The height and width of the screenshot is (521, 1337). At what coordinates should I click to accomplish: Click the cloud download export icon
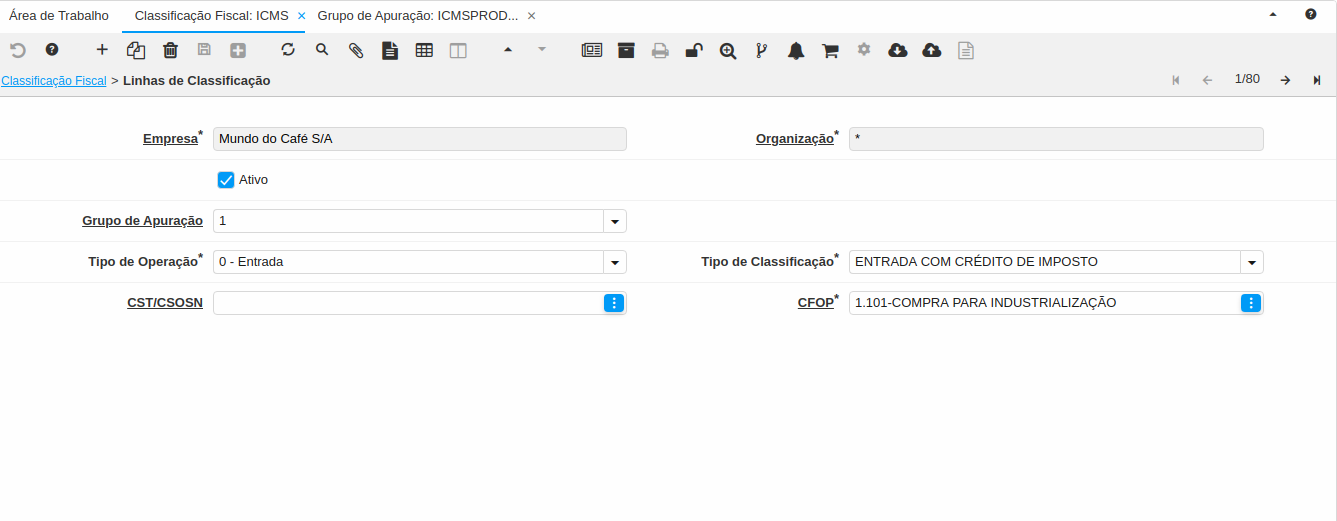pyautogui.click(x=898, y=50)
